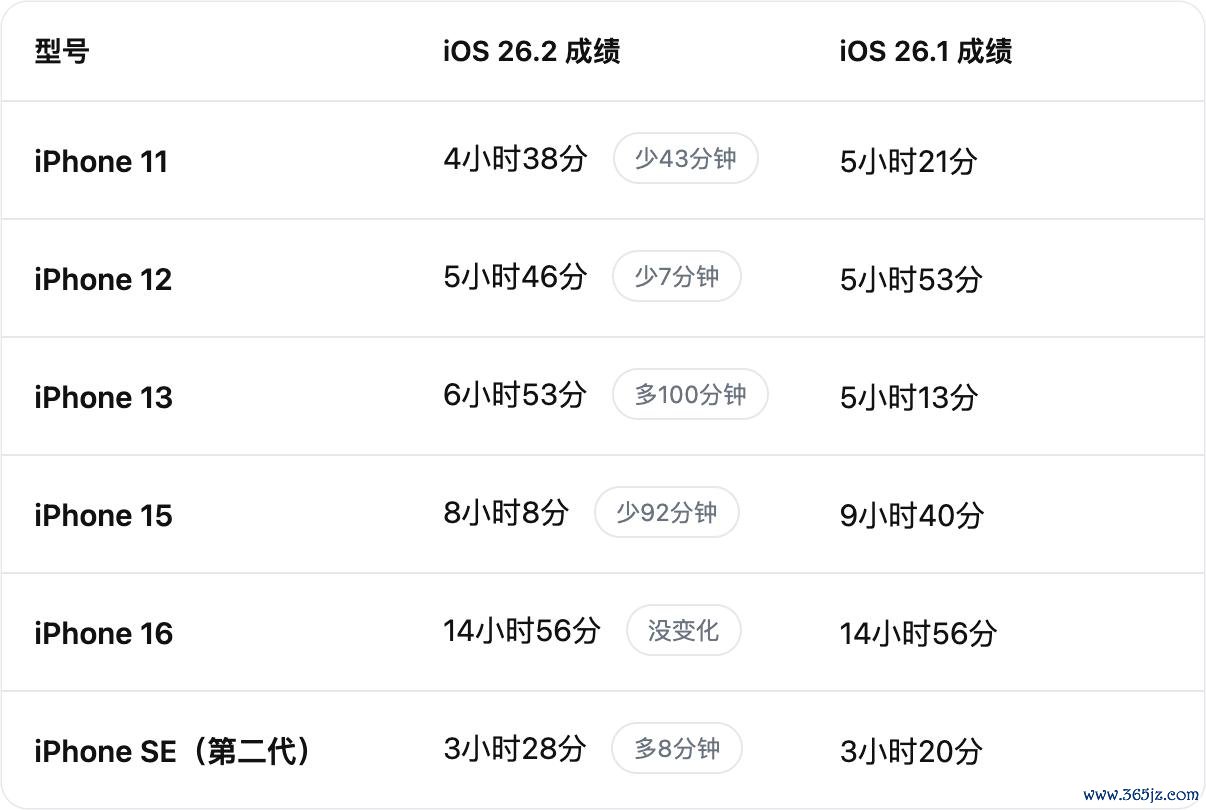This screenshot has height=810, width=1206.
Task: Select the iPhone 15 row label
Action: 103,515
